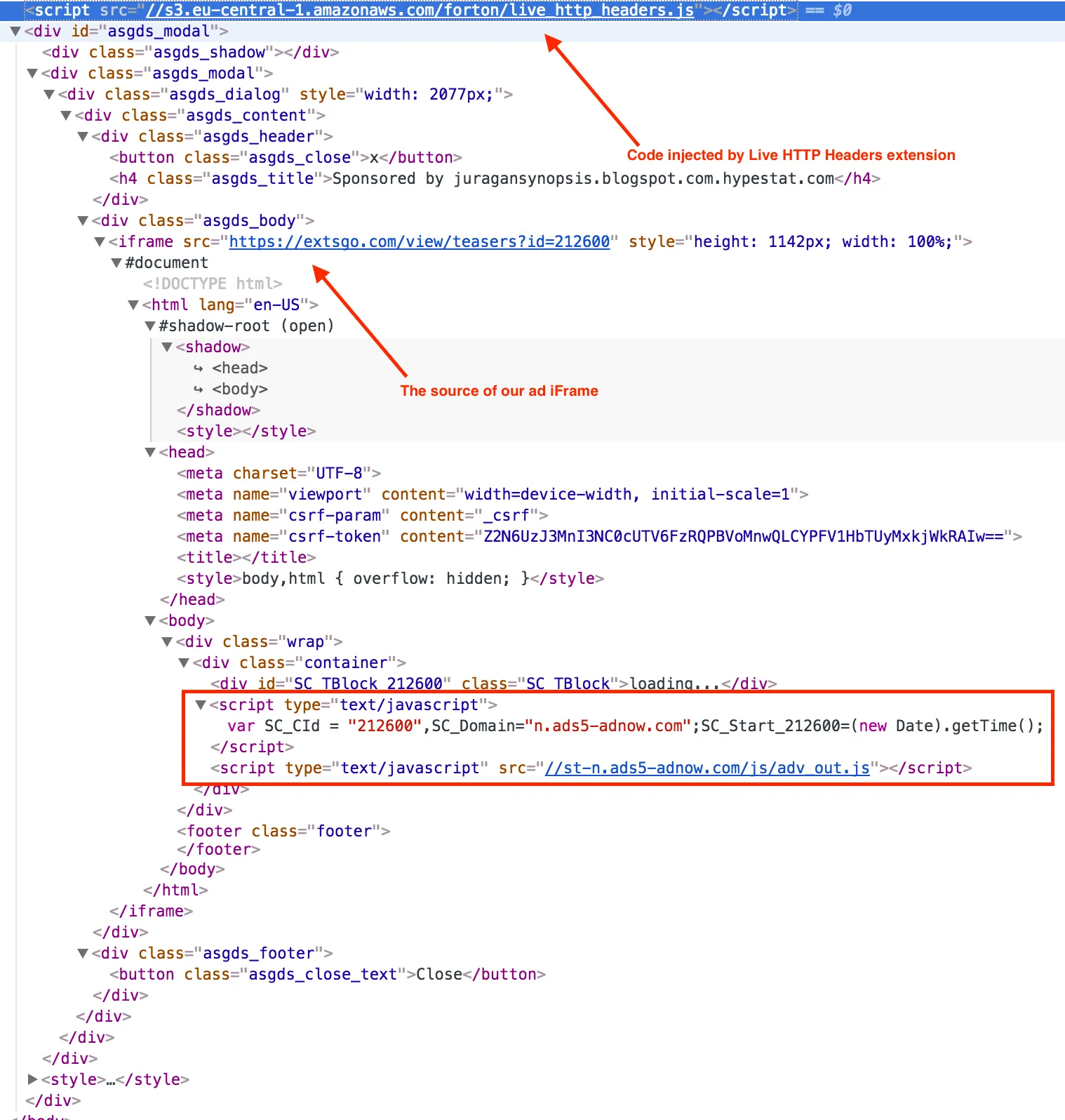The image size is (1065, 1120).
Task: Collapse the script type="text/javascript" node
Action: [201, 705]
